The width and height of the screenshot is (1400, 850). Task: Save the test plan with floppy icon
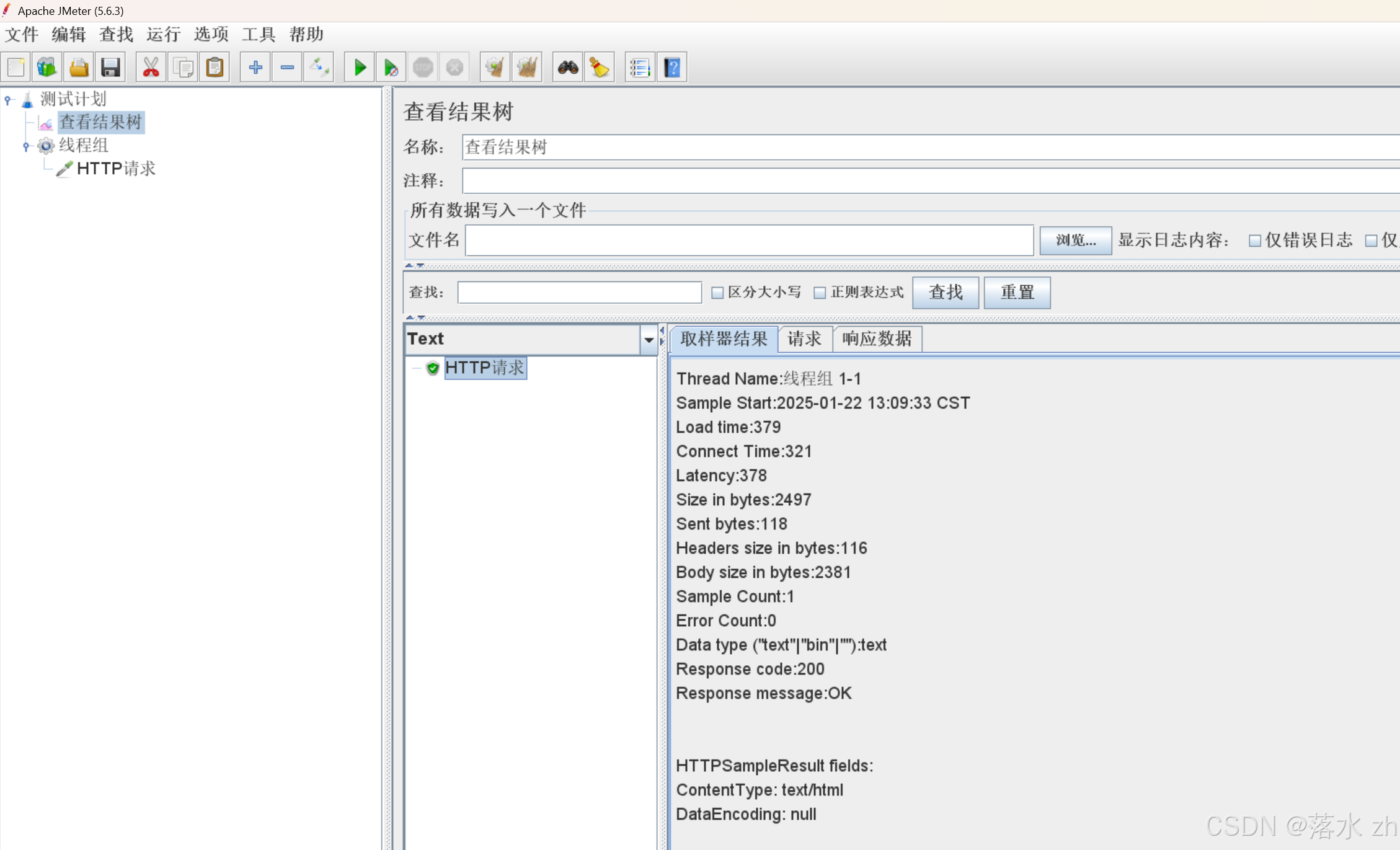(110, 67)
